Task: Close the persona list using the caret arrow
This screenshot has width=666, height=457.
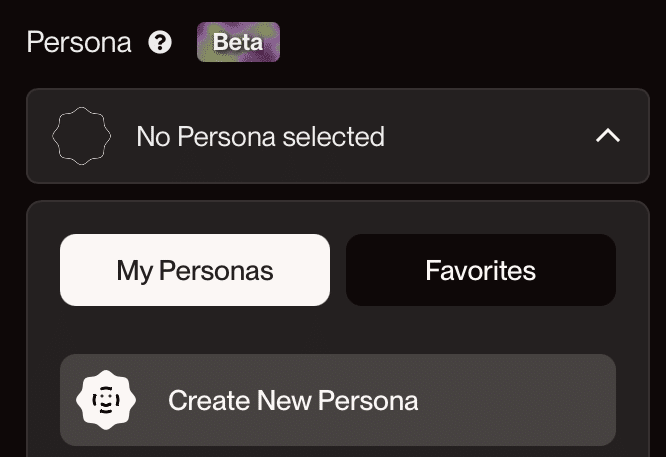Action: (x=608, y=136)
